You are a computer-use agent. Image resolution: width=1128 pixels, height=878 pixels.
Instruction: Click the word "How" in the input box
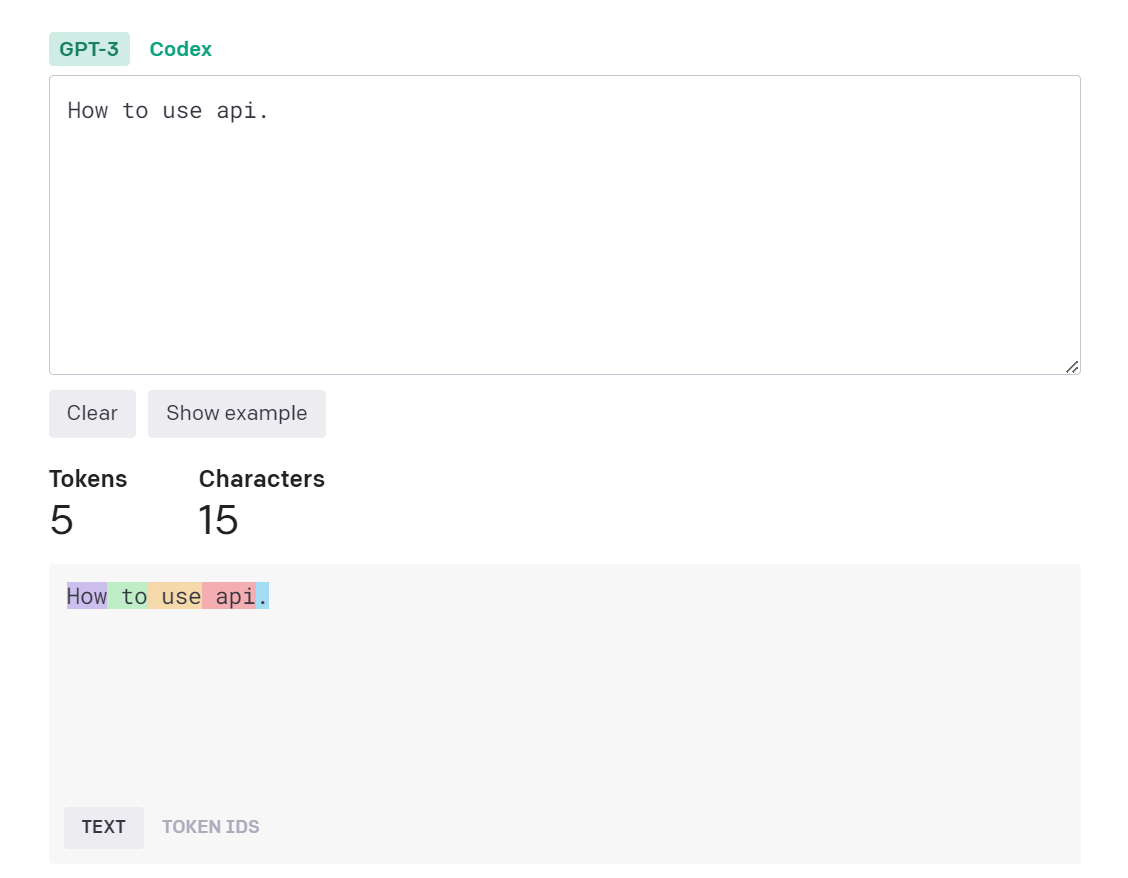tap(87, 111)
